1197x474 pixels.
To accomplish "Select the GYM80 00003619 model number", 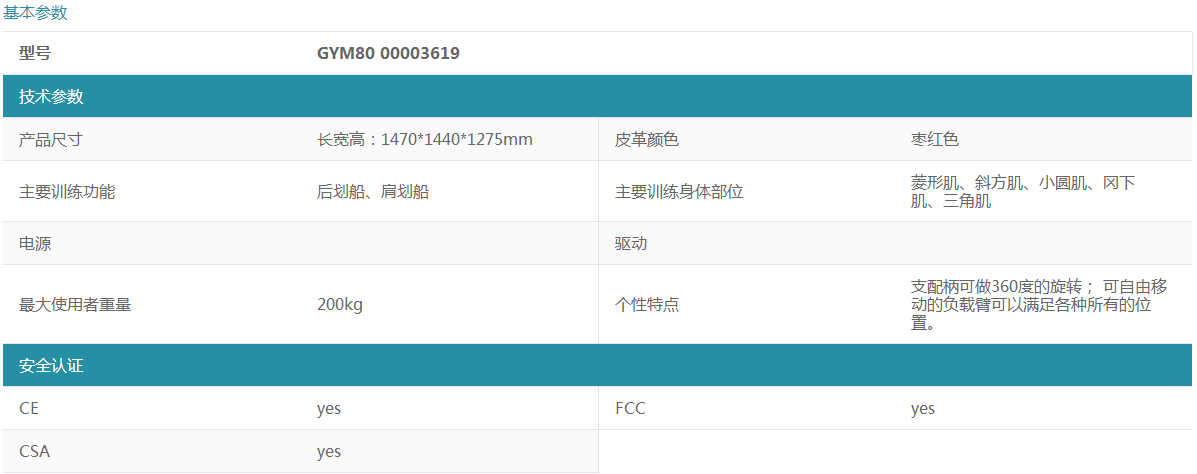I will [x=388, y=53].
